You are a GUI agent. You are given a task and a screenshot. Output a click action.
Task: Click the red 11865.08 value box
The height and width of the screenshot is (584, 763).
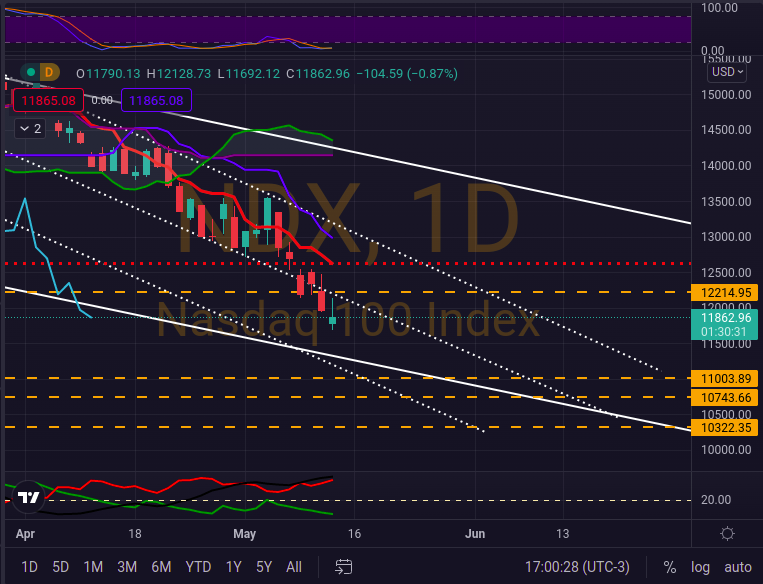pos(48,101)
